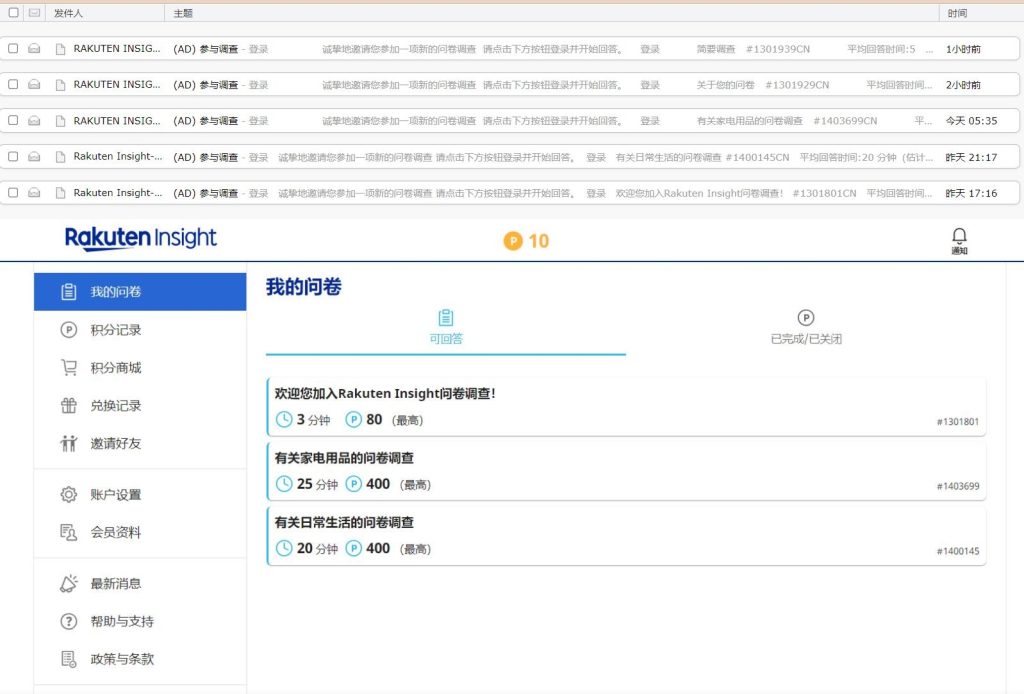Sort emails by 主题 column
The height and width of the screenshot is (694, 1024).
point(183,13)
